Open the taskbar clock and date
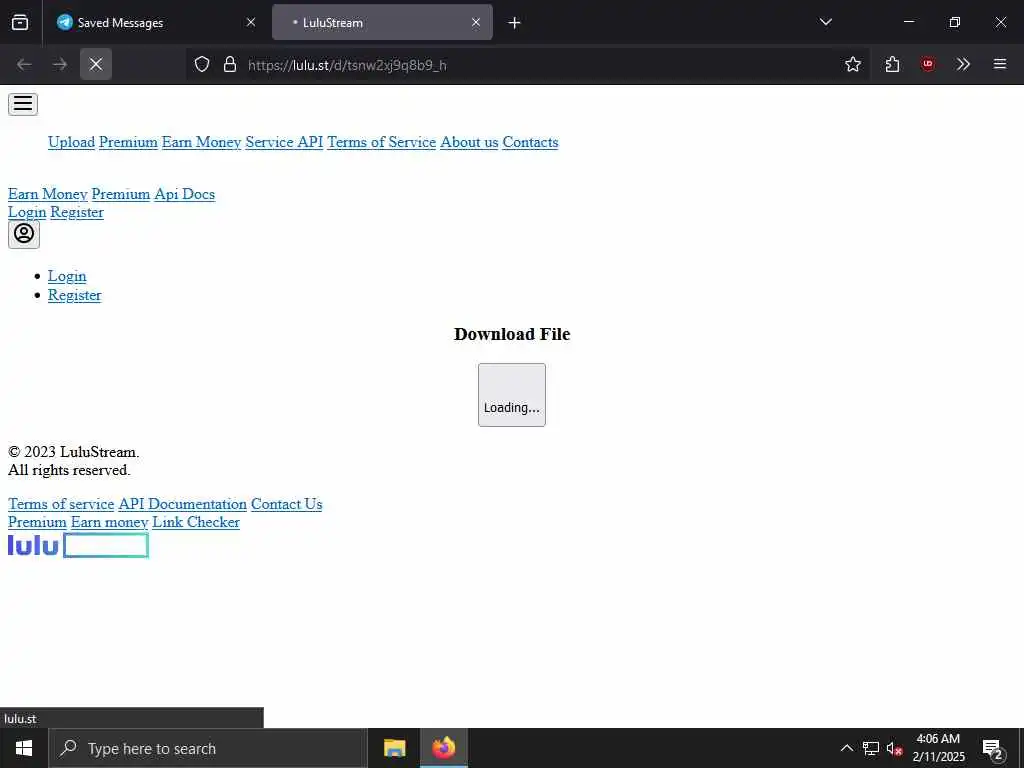 tap(938, 748)
